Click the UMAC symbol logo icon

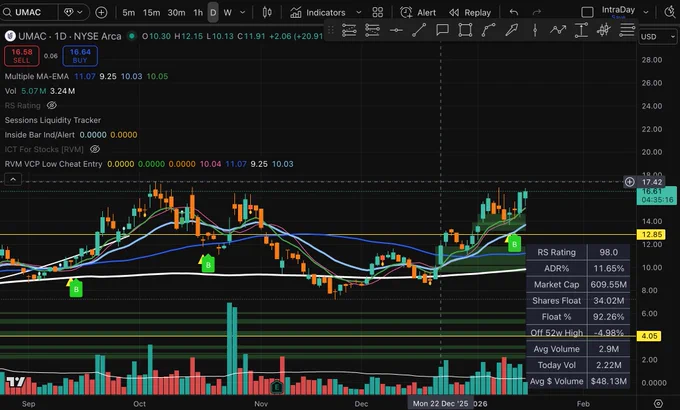coord(10,36)
